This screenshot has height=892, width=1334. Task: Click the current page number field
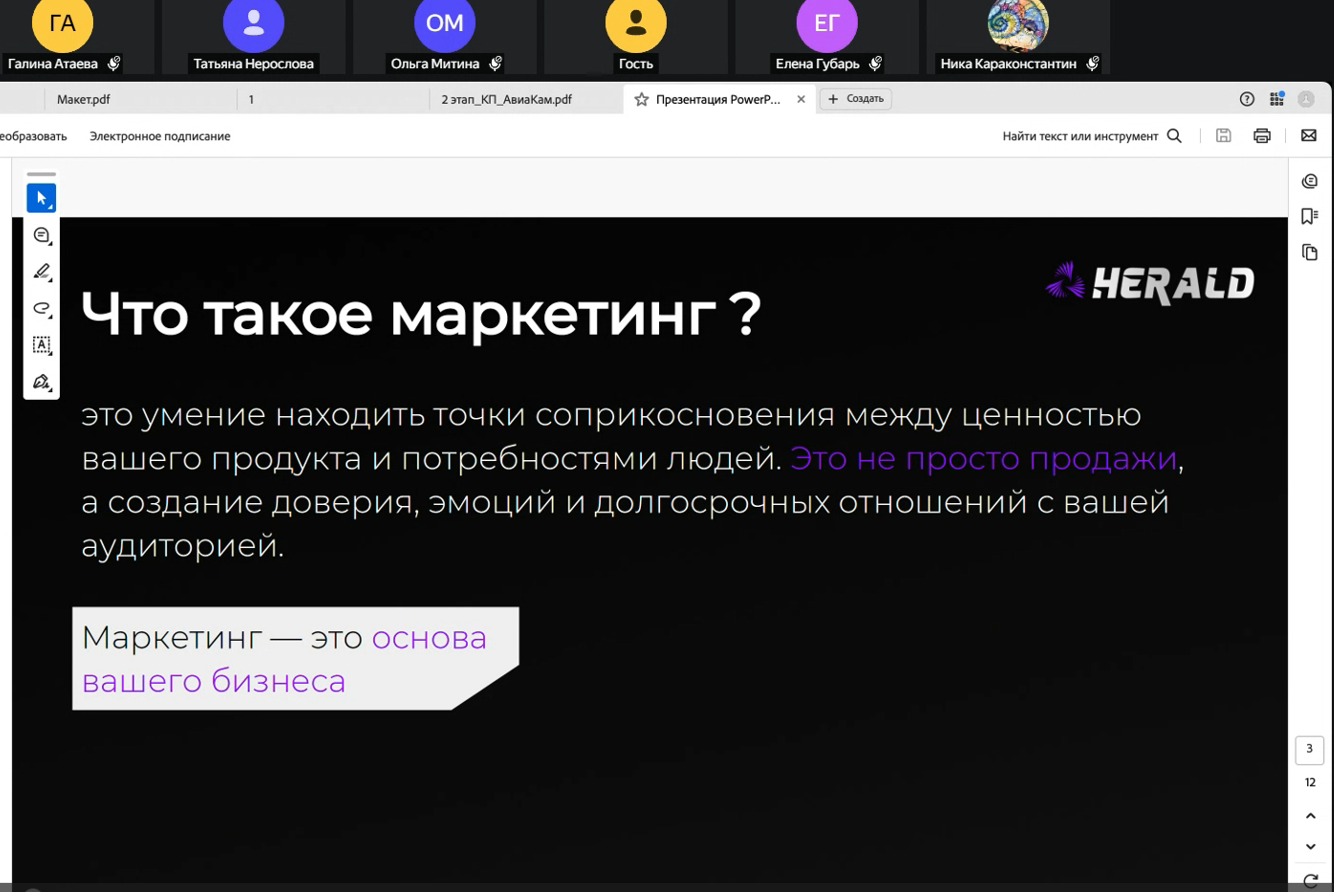tap(1309, 749)
